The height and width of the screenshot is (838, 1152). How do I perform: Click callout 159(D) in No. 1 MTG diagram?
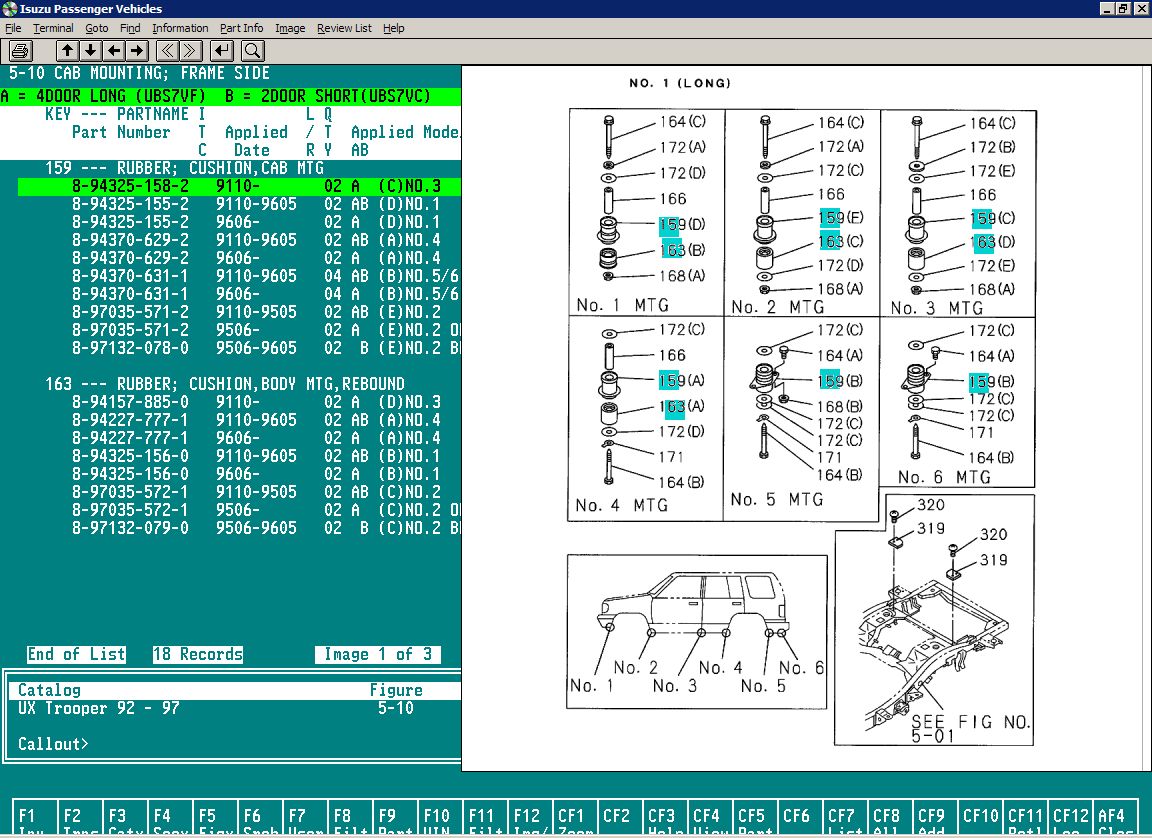pyautogui.click(x=682, y=225)
